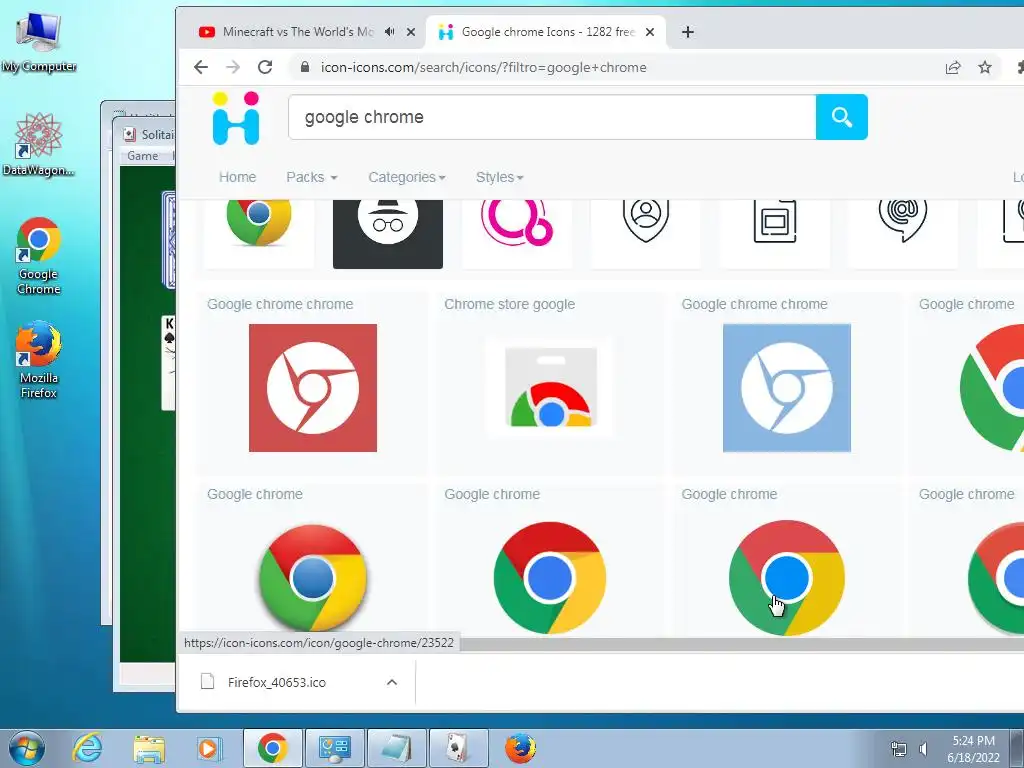Open Firefox from the taskbar
Image resolution: width=1024 pixels, height=768 pixels.
520,748
